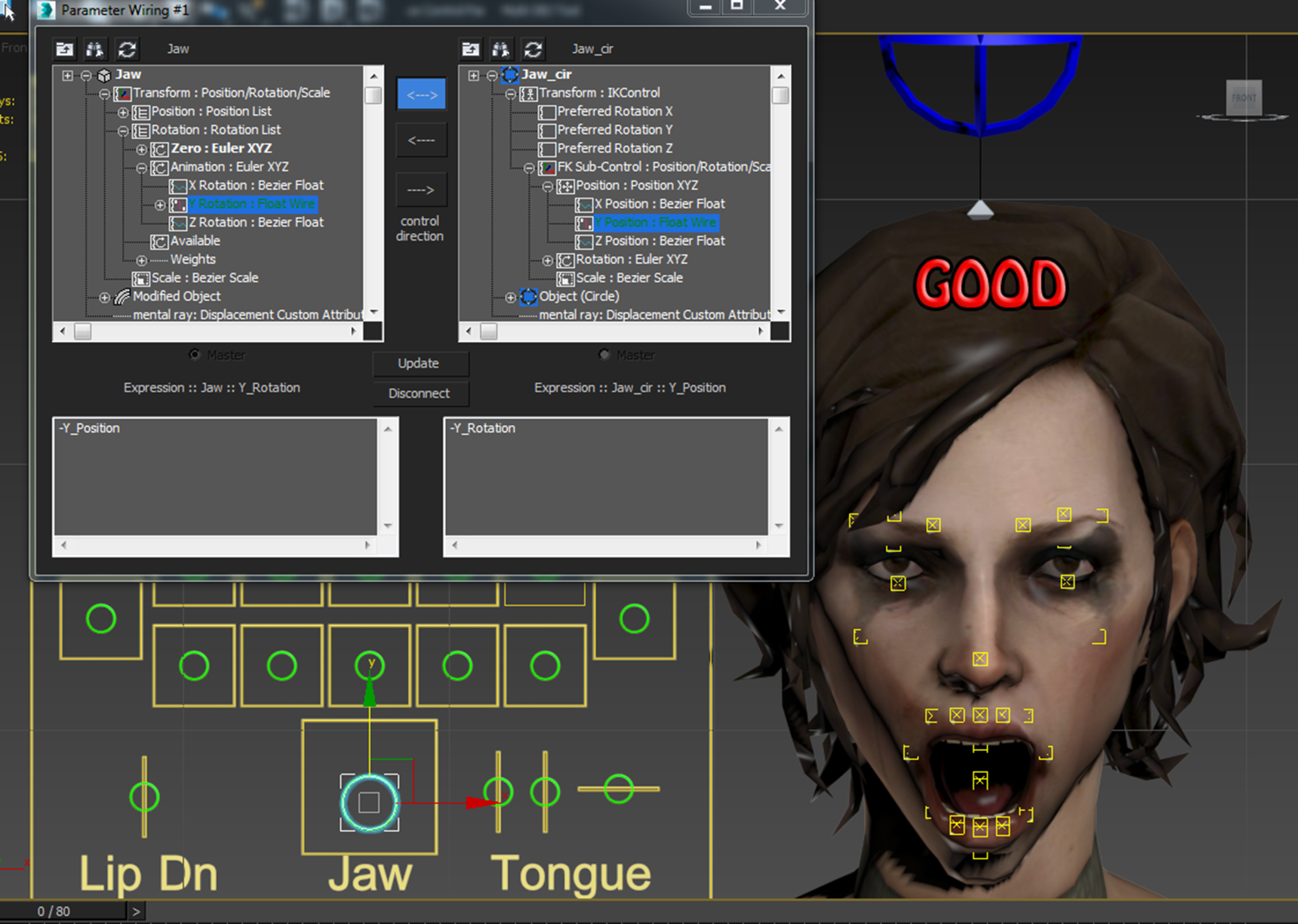The image size is (1298, 924).
Task: Click right tree vertical scrollbar thumb
Action: tap(780, 95)
